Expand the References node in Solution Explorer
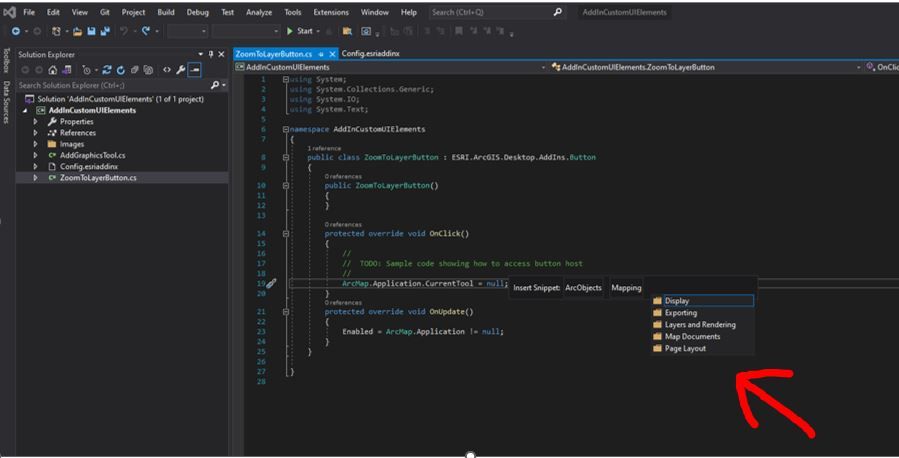 (x=36, y=133)
